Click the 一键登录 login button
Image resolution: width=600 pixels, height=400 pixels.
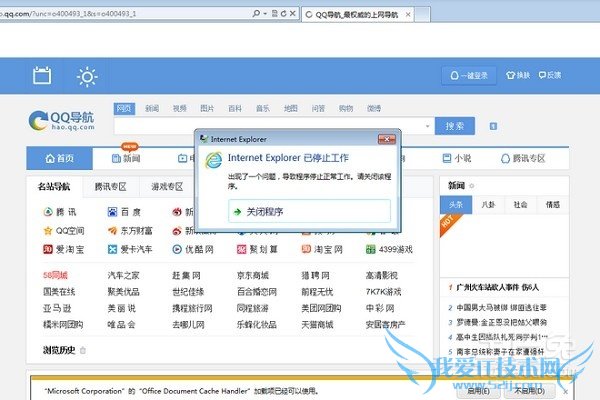coord(469,75)
